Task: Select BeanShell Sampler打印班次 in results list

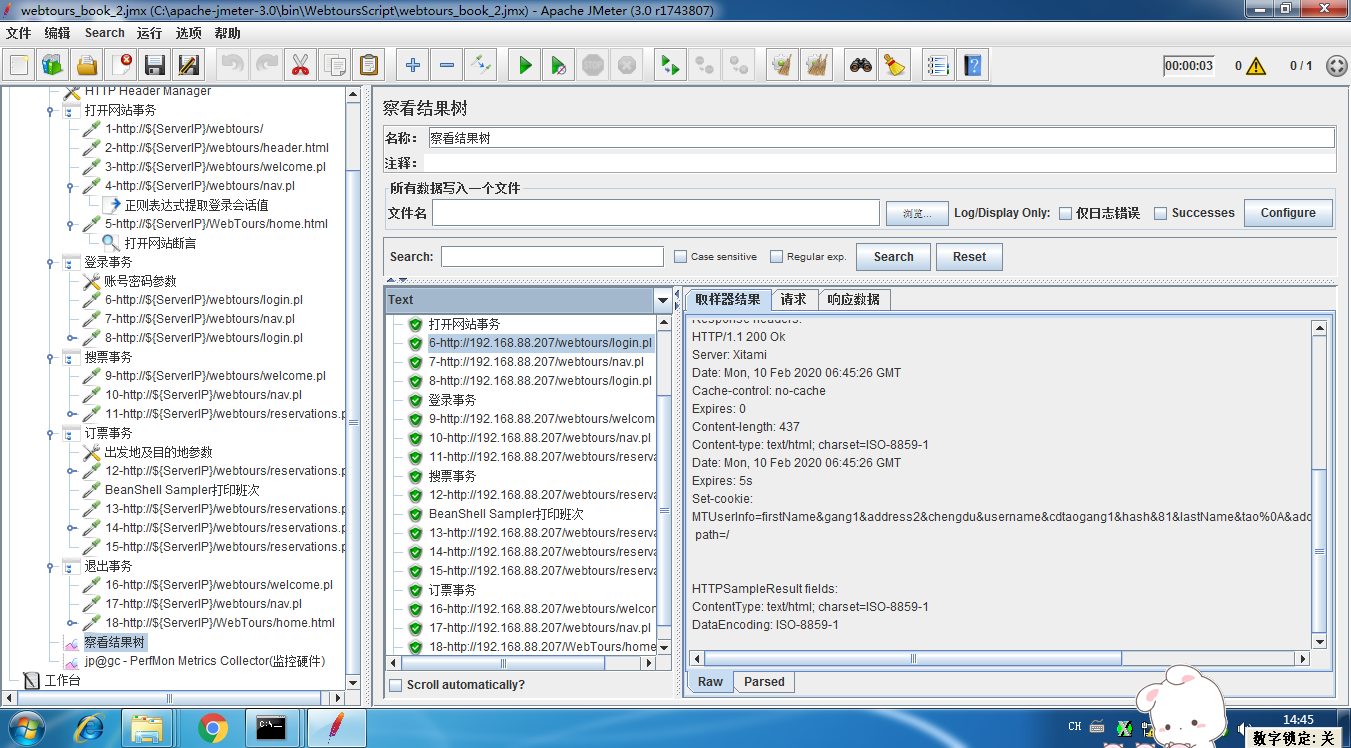Action: [x=506, y=514]
